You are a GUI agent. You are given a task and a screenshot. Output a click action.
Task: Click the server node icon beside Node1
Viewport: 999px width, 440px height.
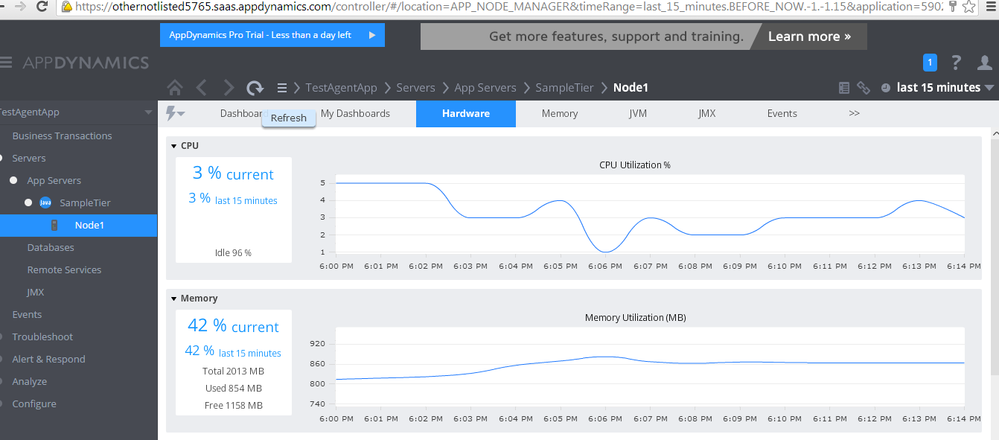pos(55,225)
